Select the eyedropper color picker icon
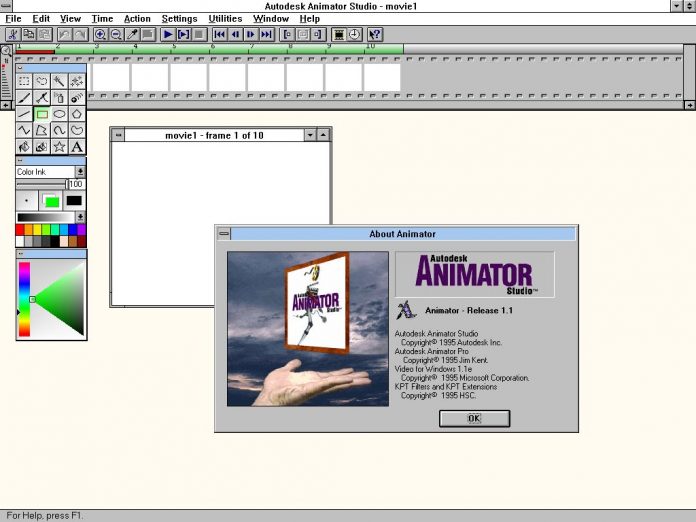The image size is (696, 522). (132, 35)
